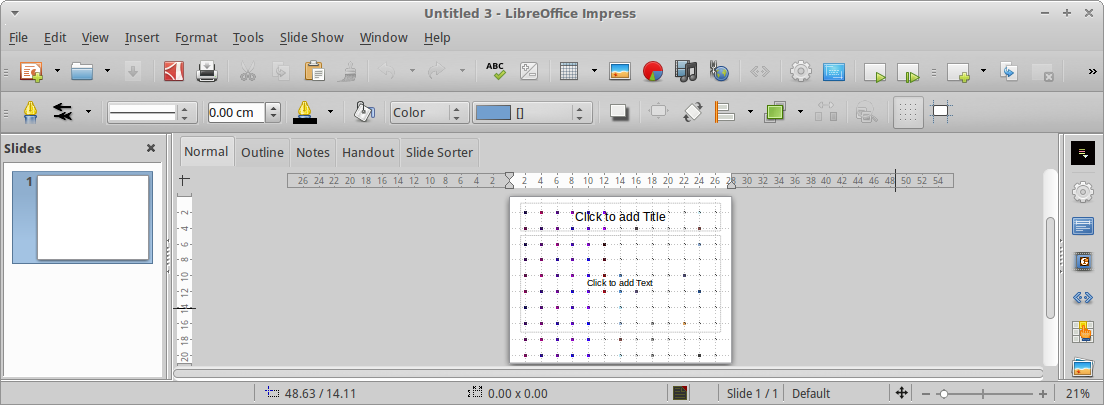This screenshot has height=405, width=1104.
Task: Click the Insert Image icon
Action: [620, 71]
